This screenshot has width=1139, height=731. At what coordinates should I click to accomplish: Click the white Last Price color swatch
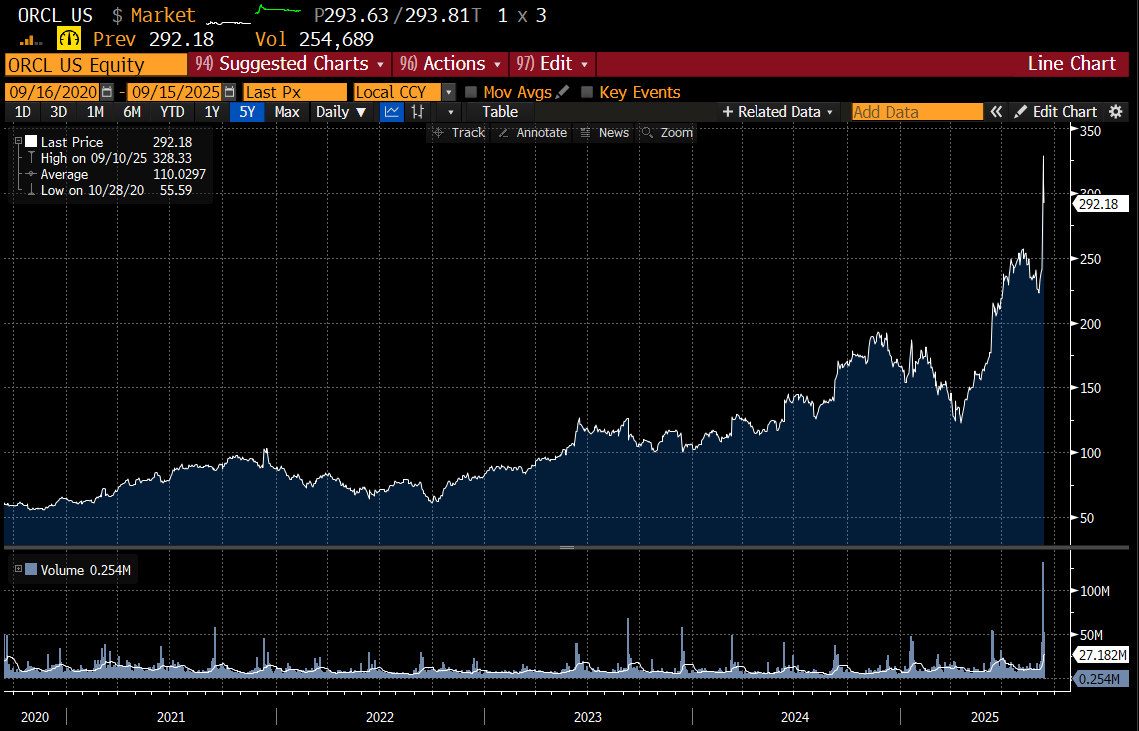coord(31,142)
